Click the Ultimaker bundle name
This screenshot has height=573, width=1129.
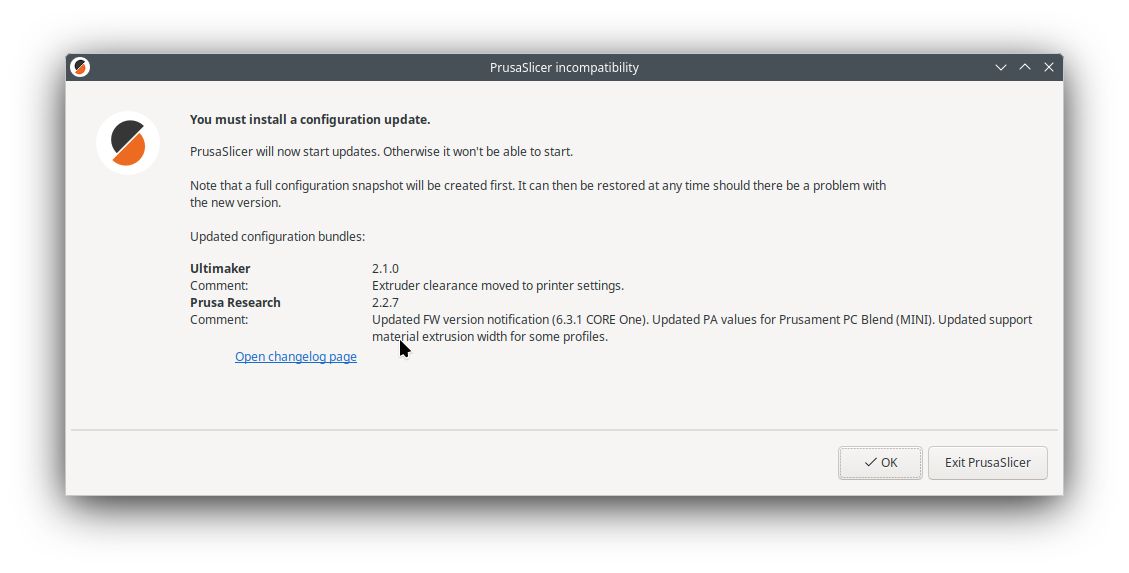coord(220,269)
